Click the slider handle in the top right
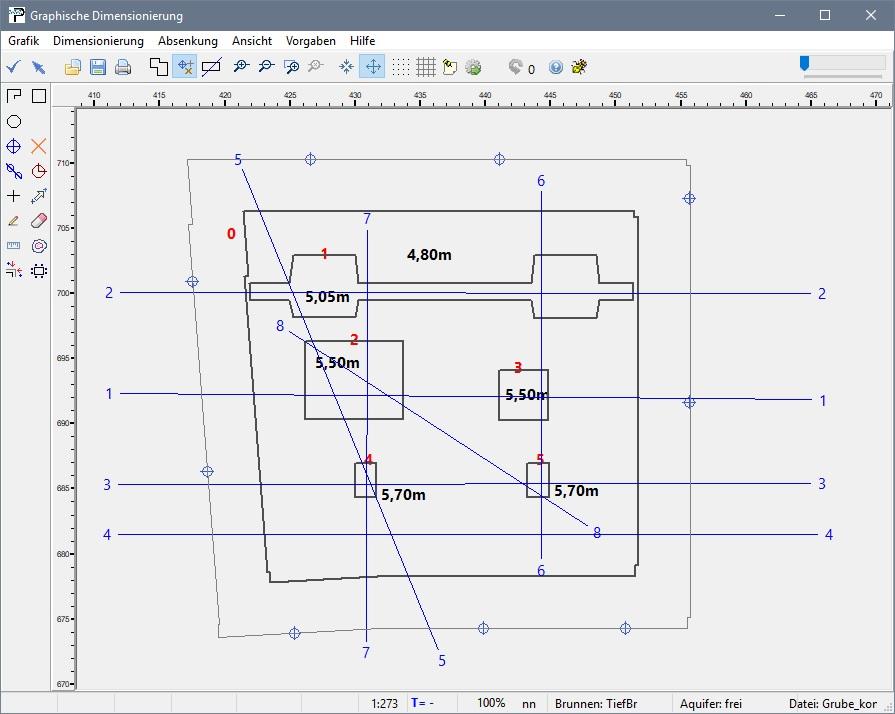Viewport: 895px width, 714px height. point(804,63)
